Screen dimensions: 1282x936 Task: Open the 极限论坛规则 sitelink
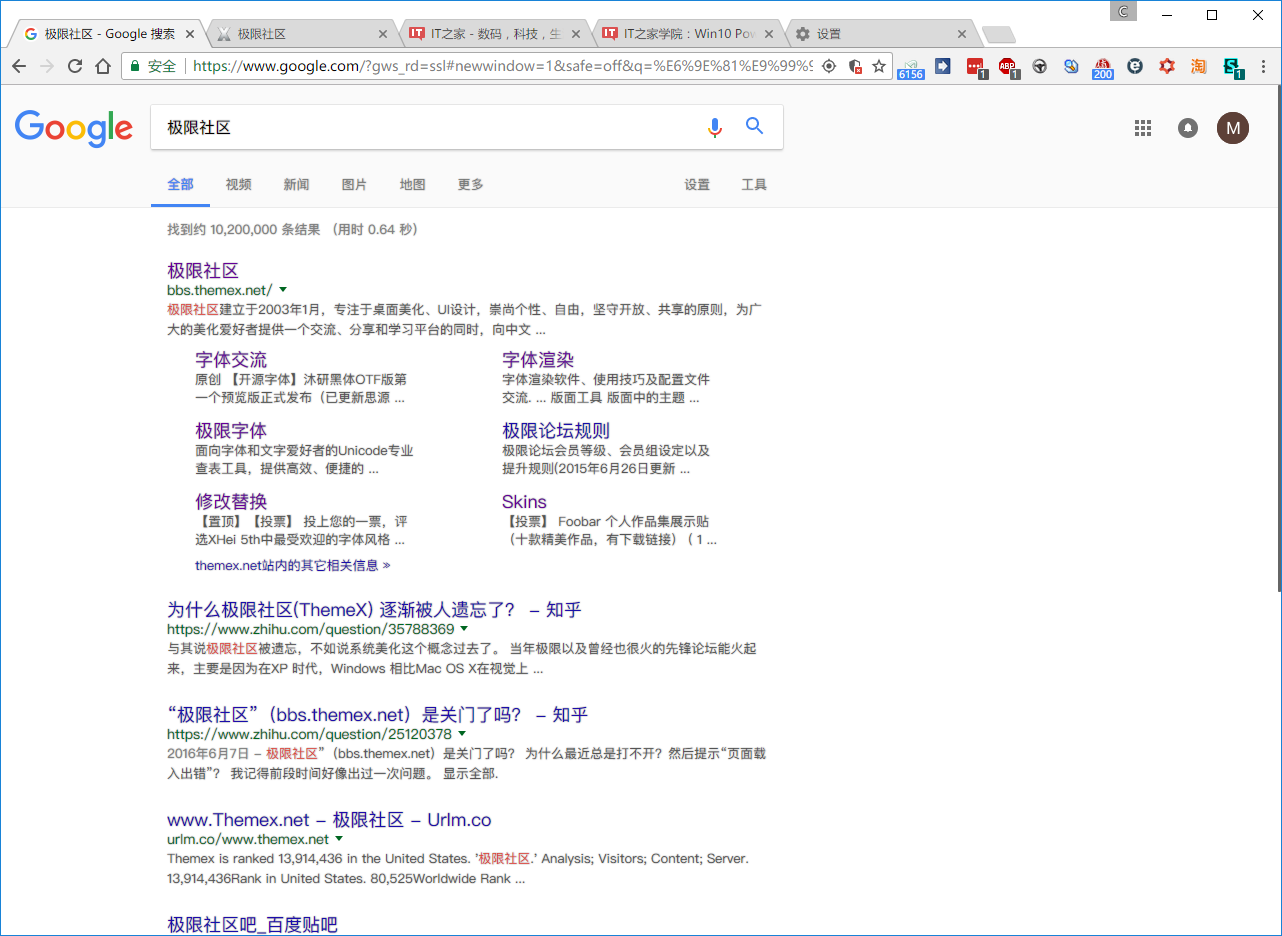[x=556, y=431]
